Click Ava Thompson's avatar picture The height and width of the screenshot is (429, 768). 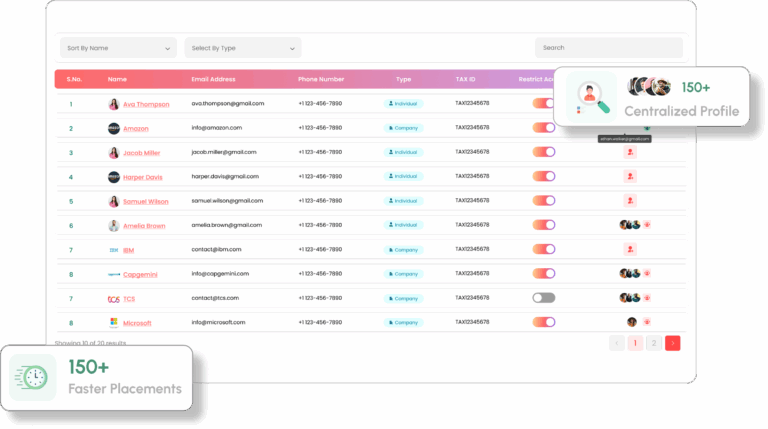click(x=113, y=104)
